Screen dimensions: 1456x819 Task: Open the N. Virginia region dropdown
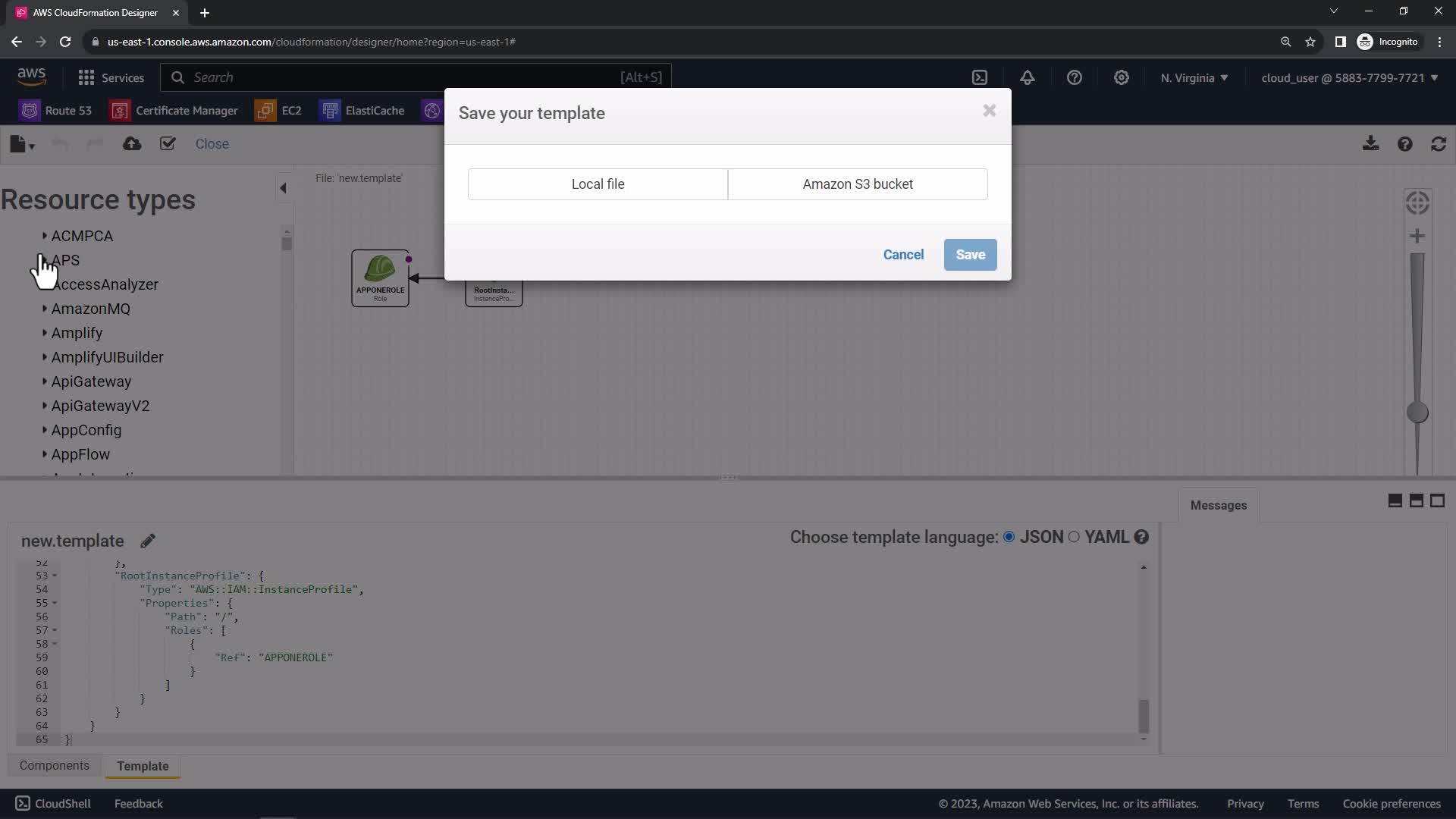pyautogui.click(x=1194, y=77)
